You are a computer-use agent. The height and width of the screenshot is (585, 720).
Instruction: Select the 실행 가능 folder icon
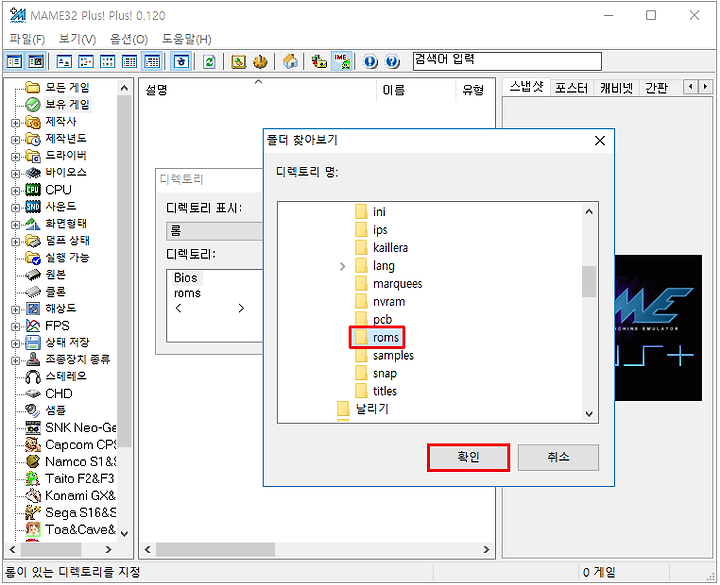click(33, 258)
